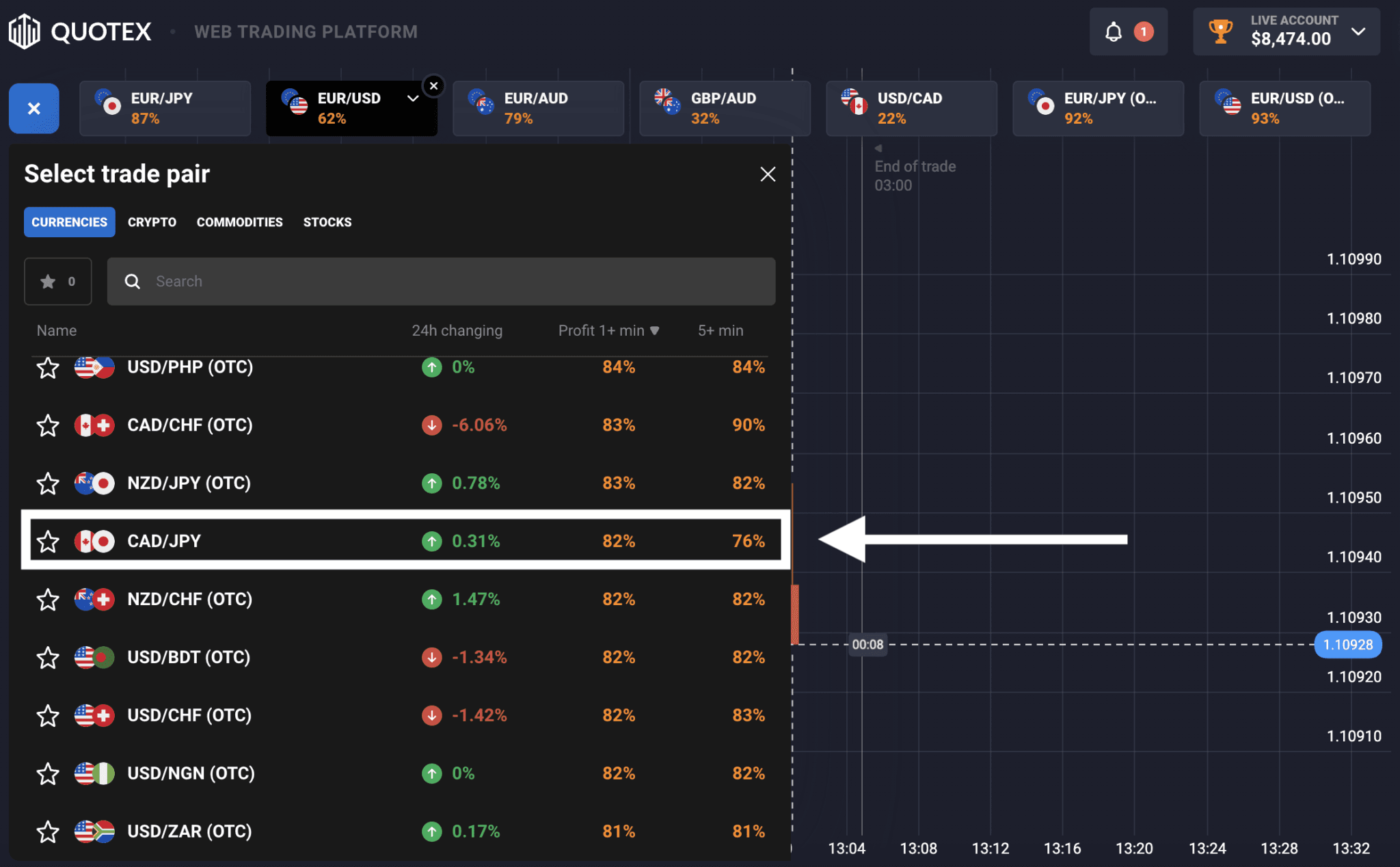Open the Commodities tab
Viewport: 1400px width, 867px height.
[x=240, y=222]
